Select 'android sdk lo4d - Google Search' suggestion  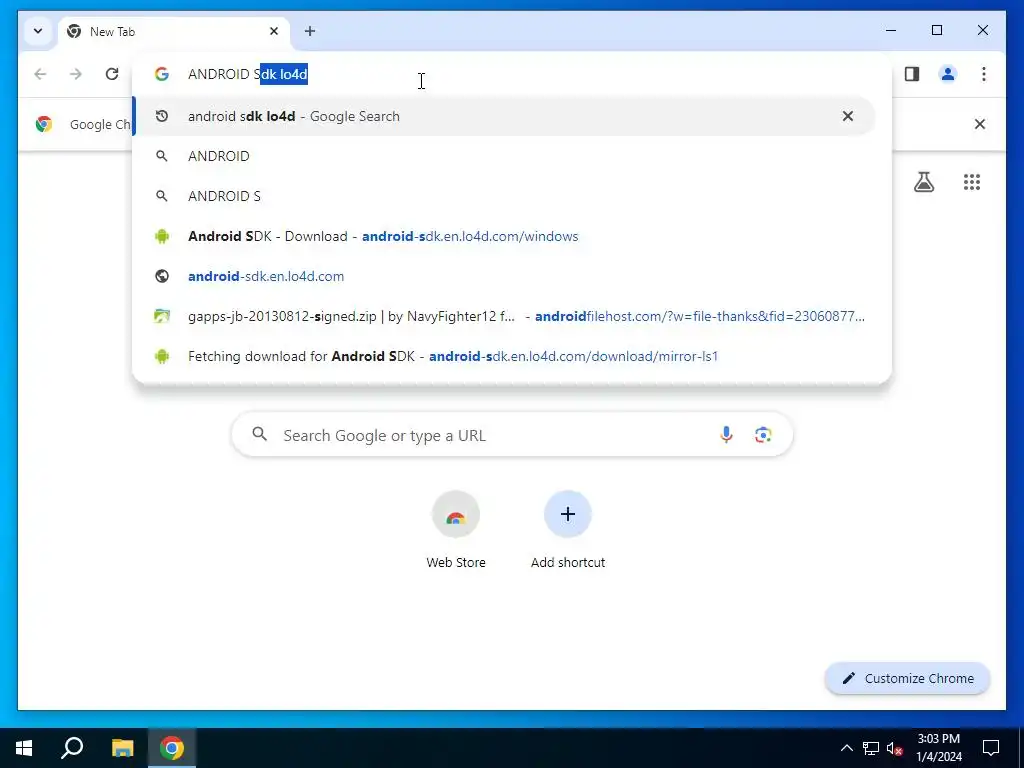click(504, 116)
